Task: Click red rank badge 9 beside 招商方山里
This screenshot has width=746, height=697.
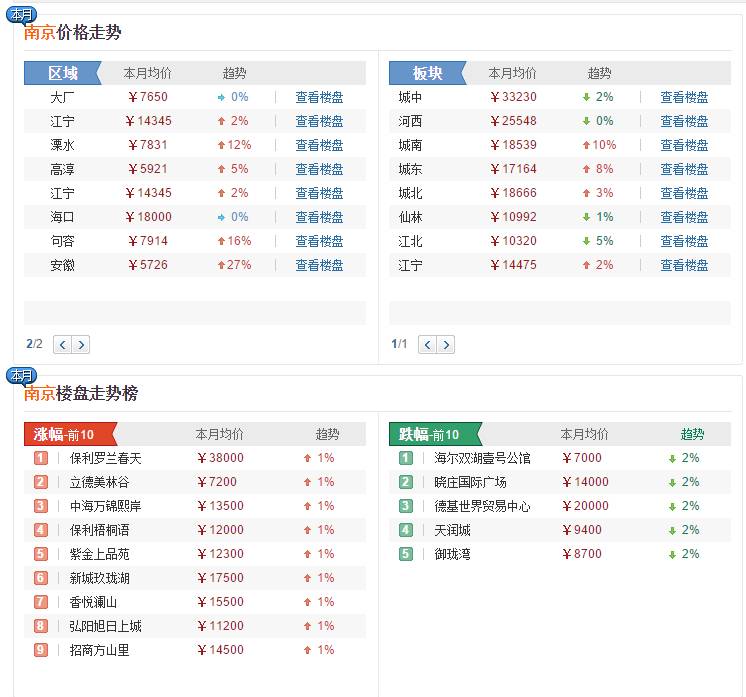Action: click(41, 650)
